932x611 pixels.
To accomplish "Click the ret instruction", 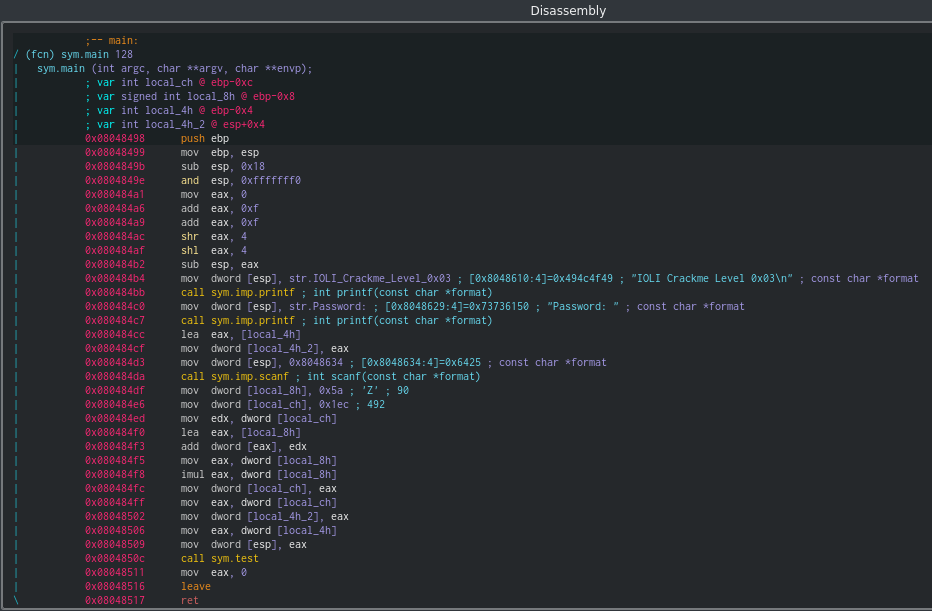I will point(190,600).
